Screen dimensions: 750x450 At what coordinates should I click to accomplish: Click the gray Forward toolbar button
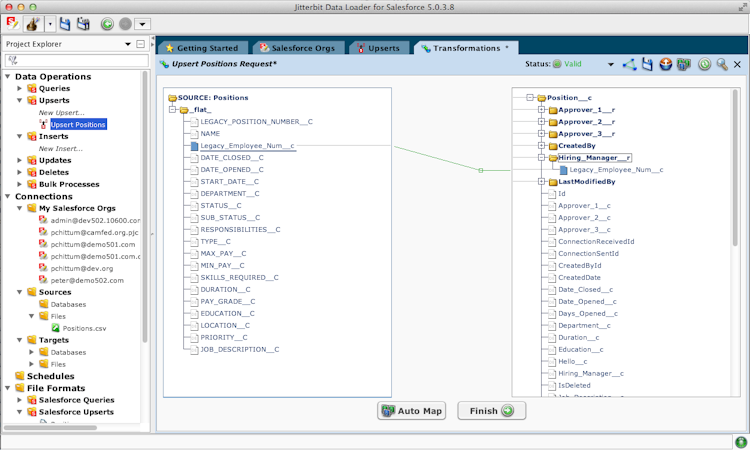[125, 23]
